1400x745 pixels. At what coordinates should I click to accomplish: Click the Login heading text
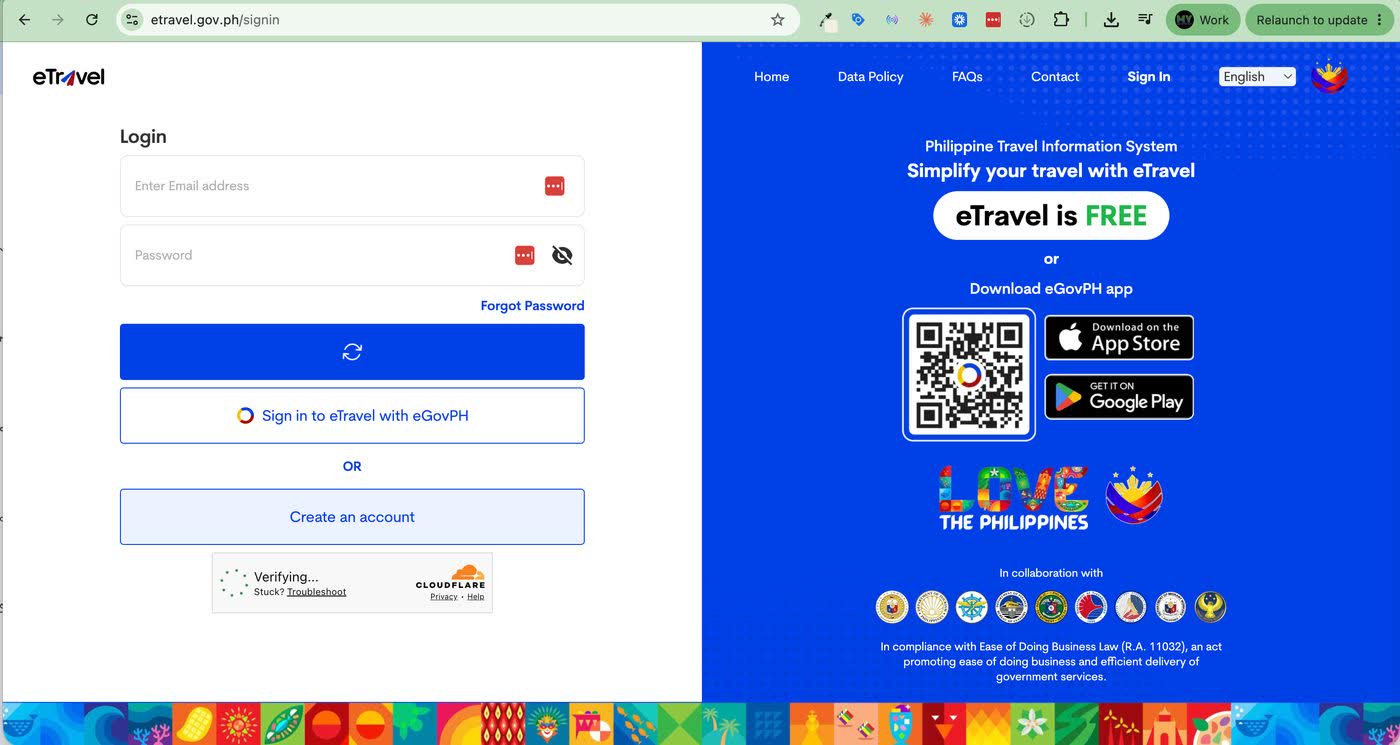point(143,137)
